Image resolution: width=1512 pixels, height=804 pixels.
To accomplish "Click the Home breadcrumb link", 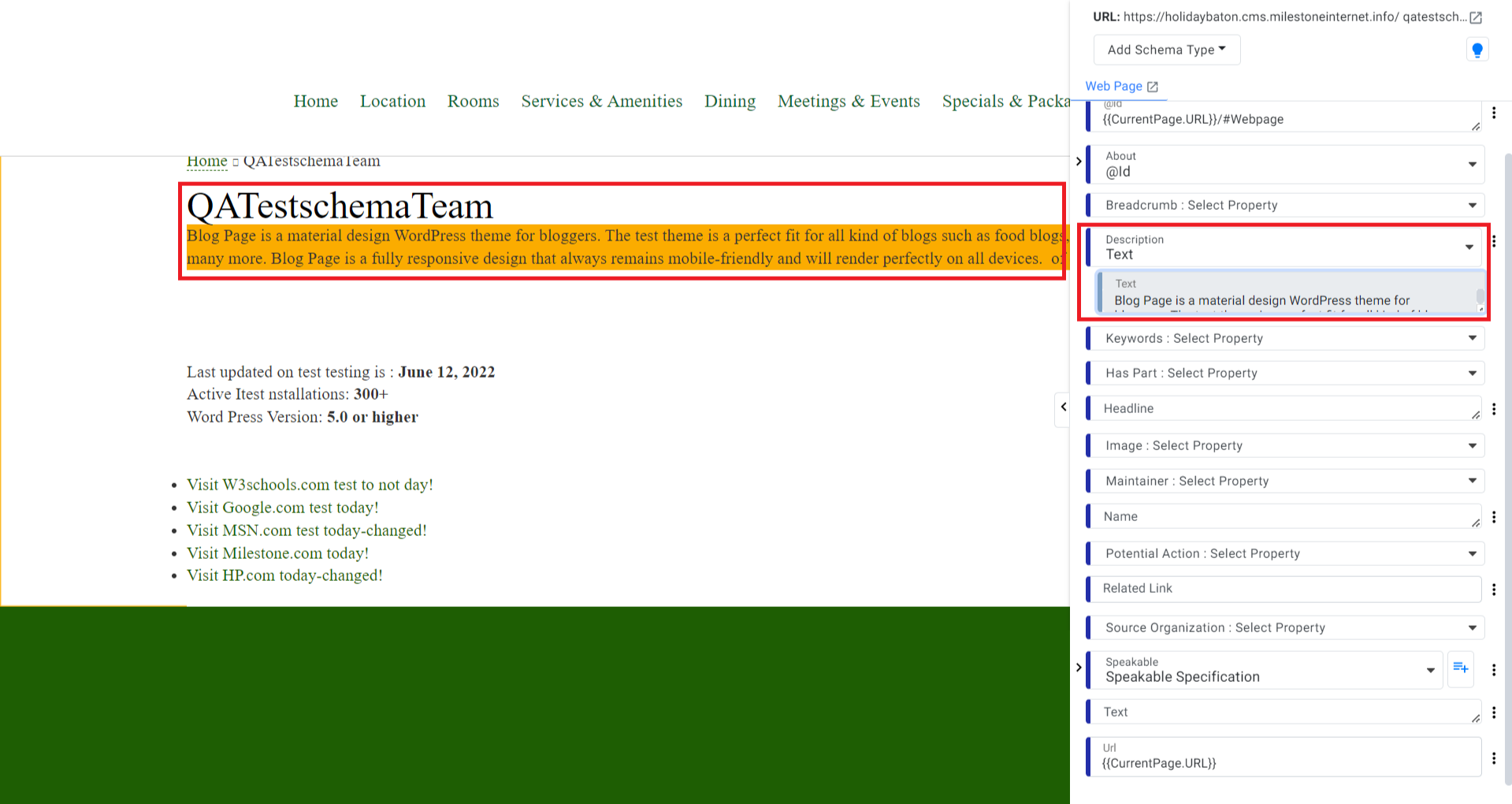I will [x=206, y=162].
